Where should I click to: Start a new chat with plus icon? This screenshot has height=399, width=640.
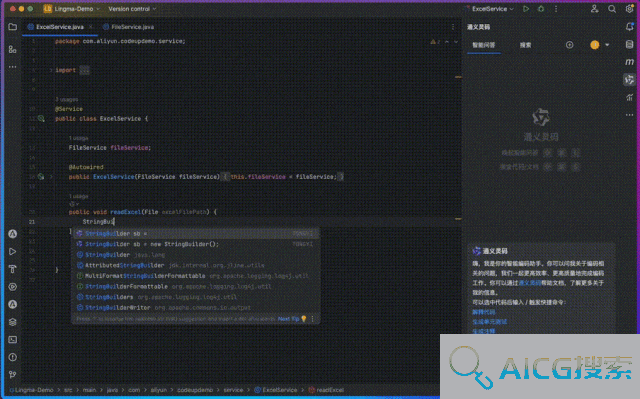[x=569, y=45]
